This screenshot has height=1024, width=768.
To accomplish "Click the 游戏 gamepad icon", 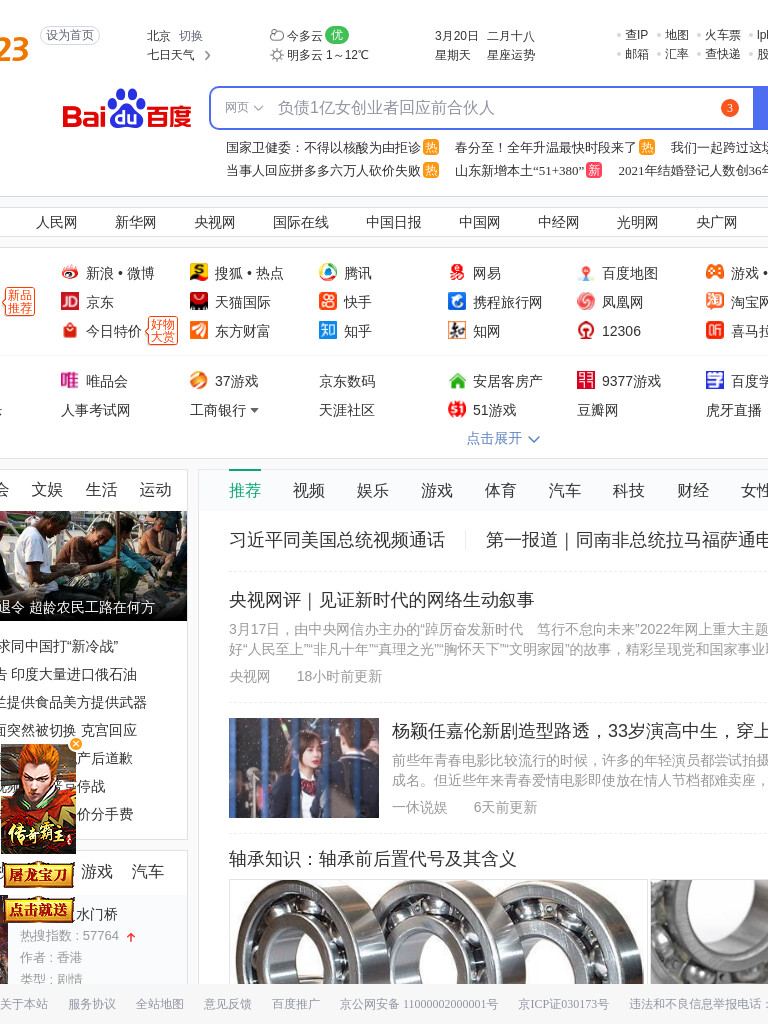I will [x=715, y=272].
